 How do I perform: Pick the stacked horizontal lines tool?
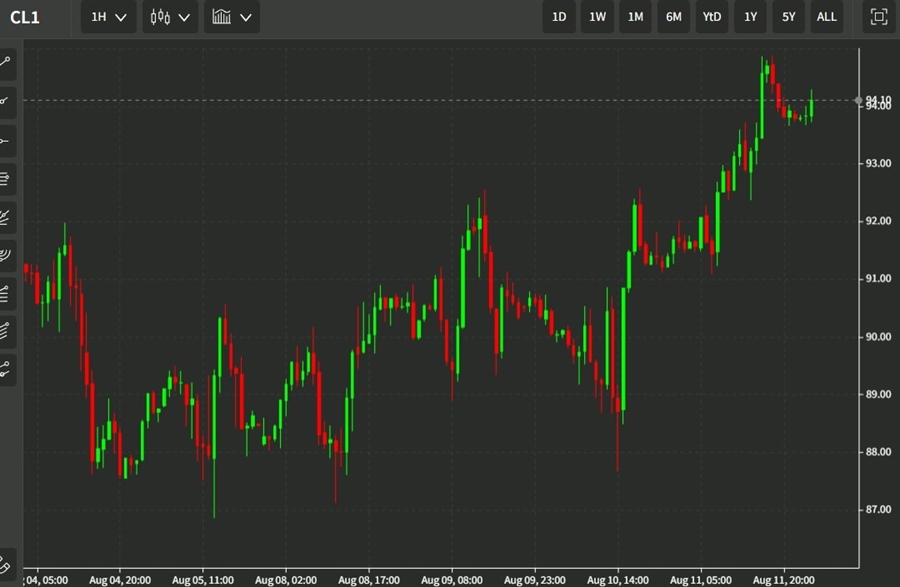pyautogui.click(x=7, y=179)
